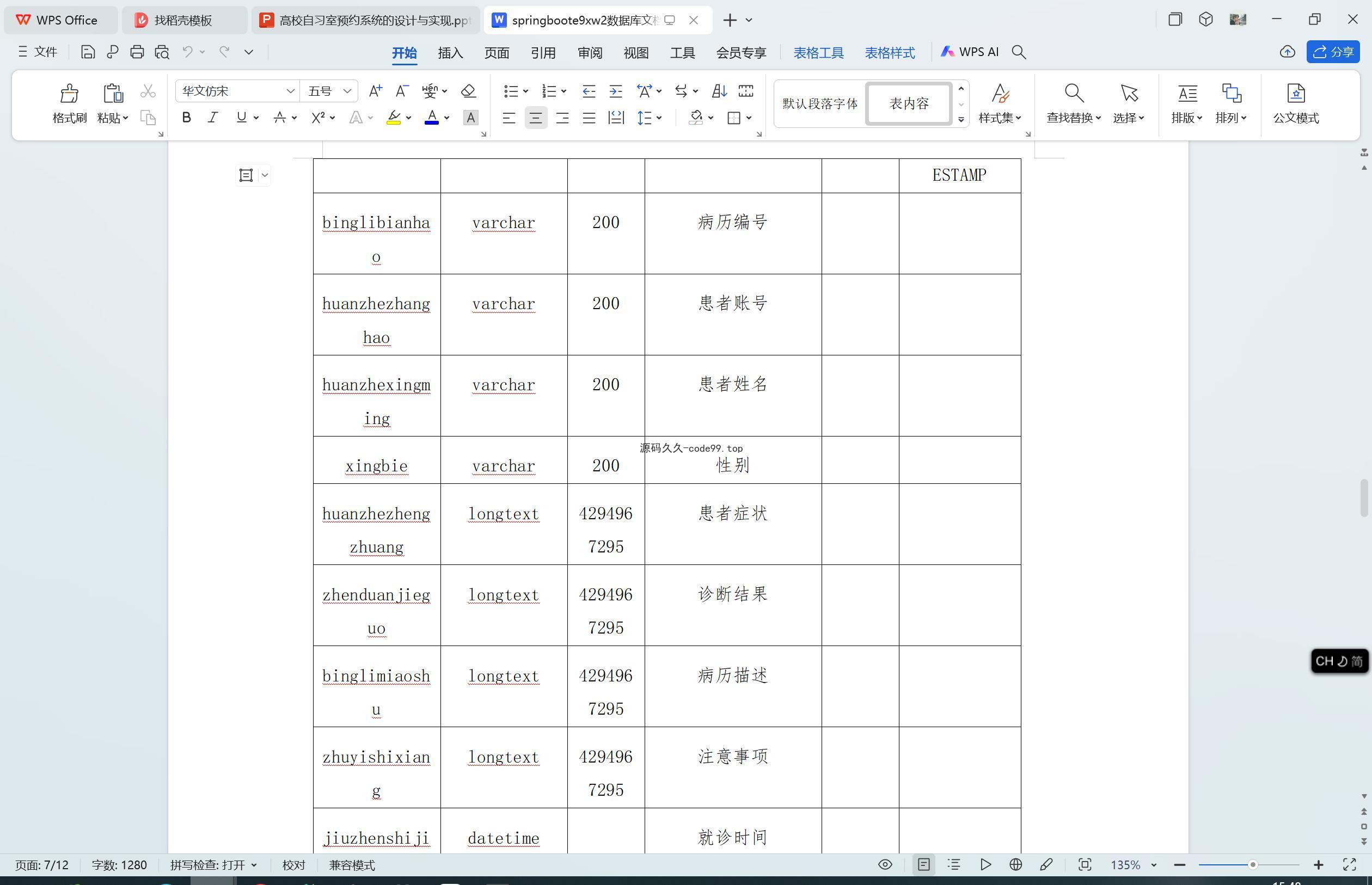The image size is (1372, 885).
Task: Click the play slideshow icon in status bar
Action: click(985, 864)
